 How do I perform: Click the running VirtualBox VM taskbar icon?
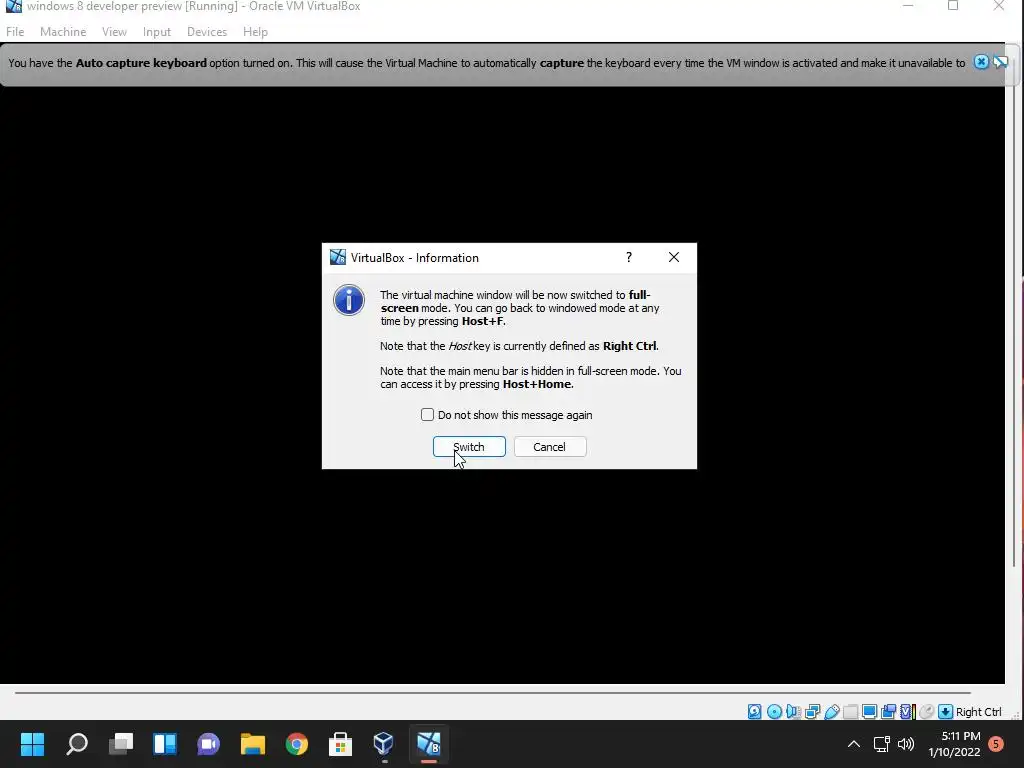coord(428,744)
